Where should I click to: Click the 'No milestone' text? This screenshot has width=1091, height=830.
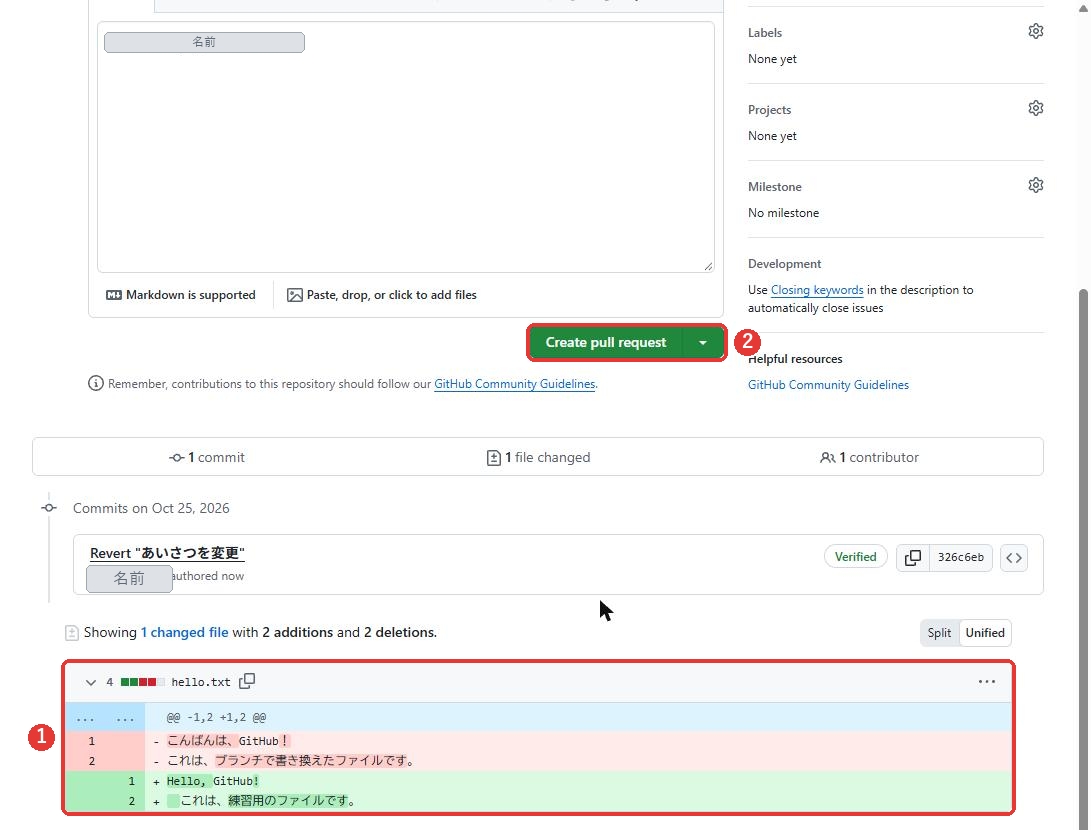coord(783,213)
